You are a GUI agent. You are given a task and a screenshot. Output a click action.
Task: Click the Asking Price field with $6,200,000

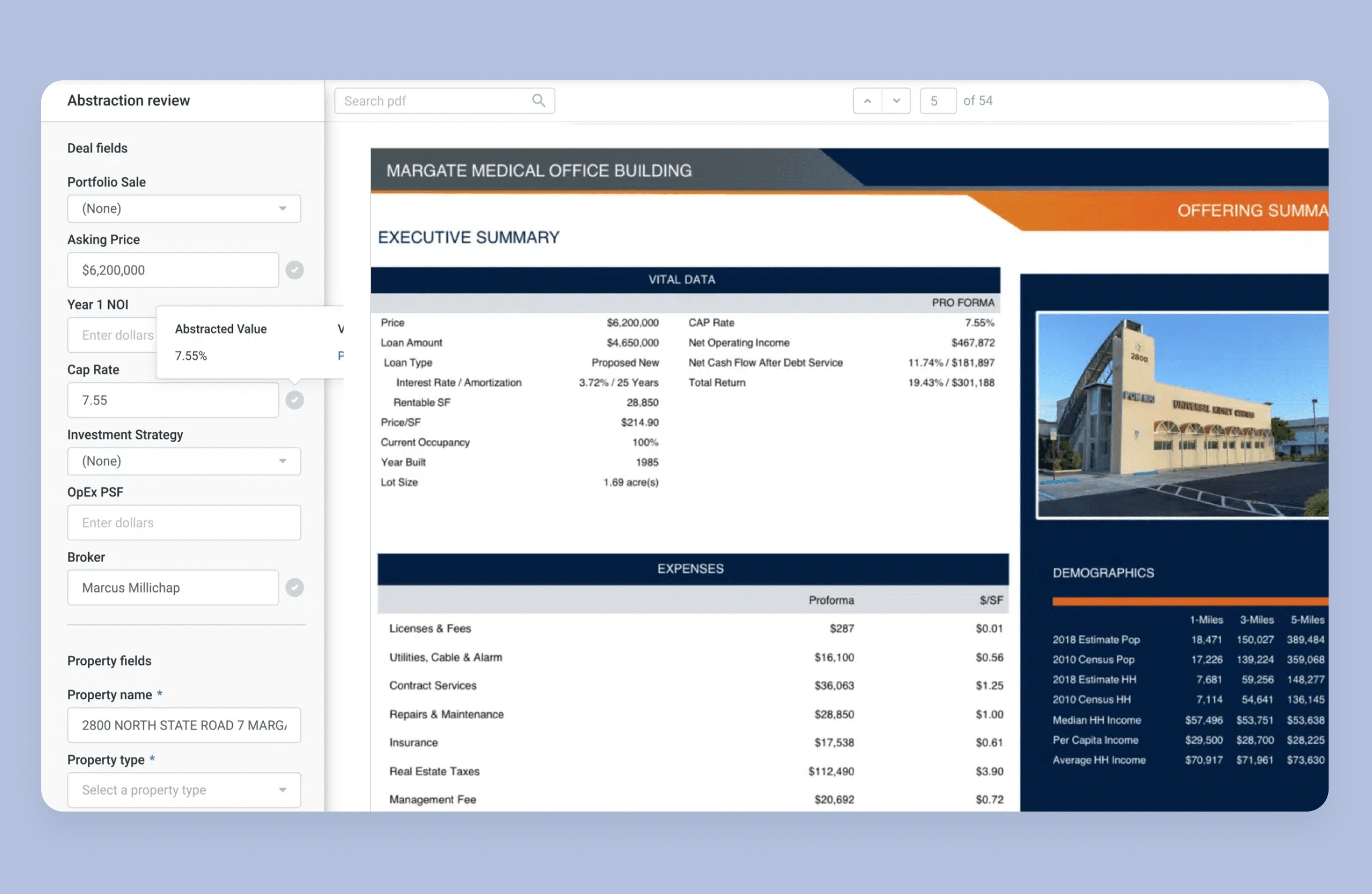point(173,270)
